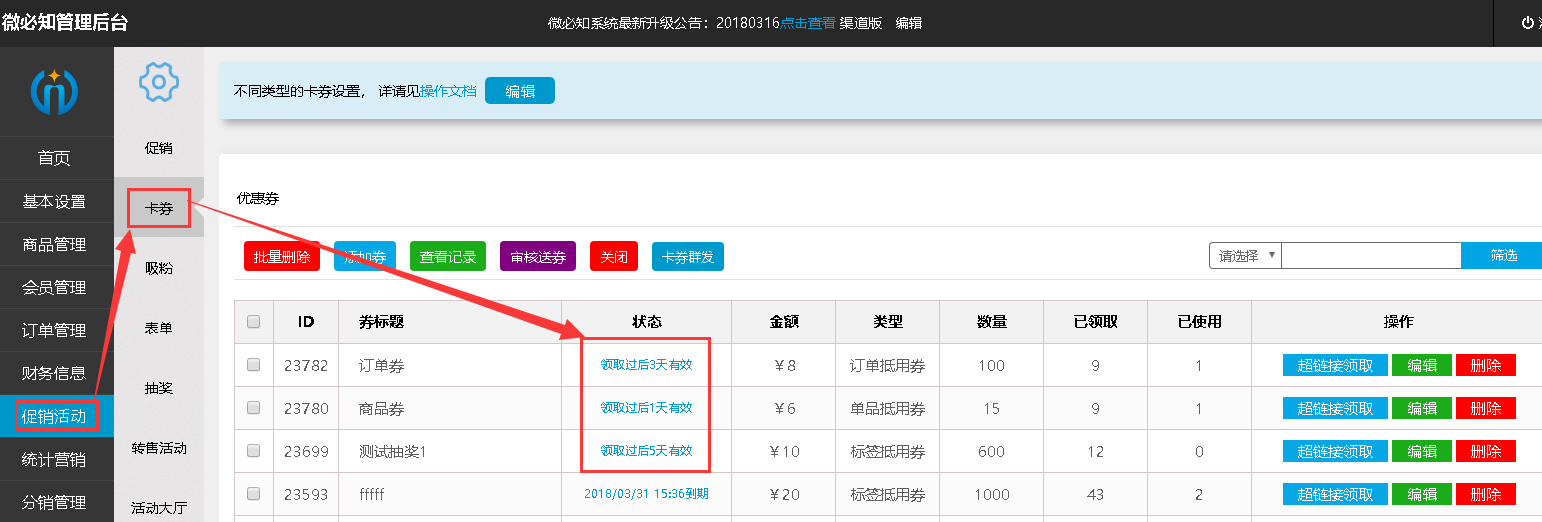This screenshot has width=1542, height=522.
Task: Click status 领取过后3天有效
Action: (x=646, y=365)
